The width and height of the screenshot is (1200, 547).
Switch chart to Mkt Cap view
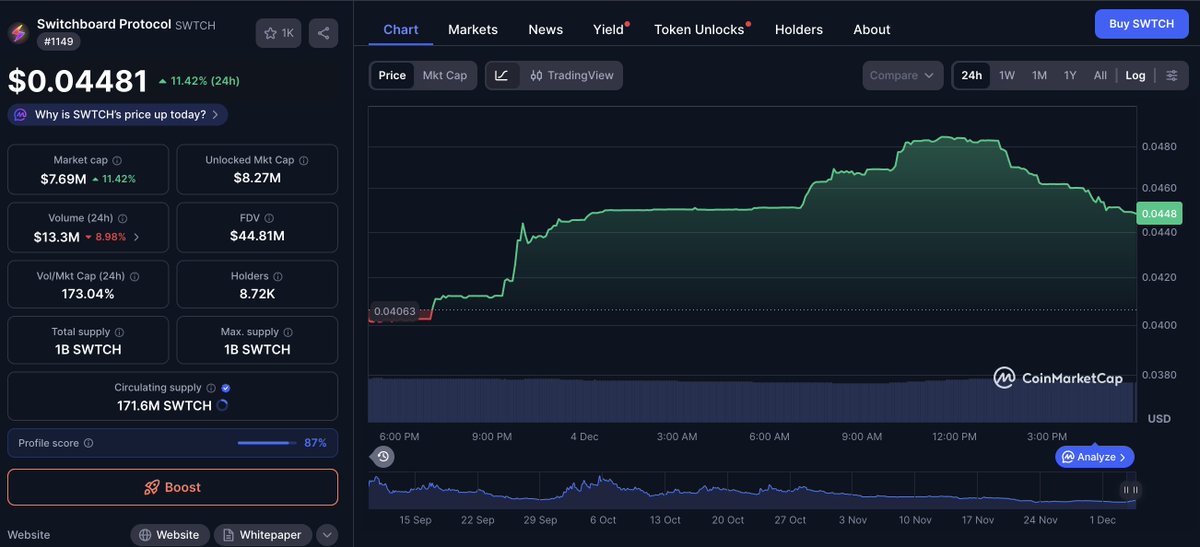coord(444,75)
